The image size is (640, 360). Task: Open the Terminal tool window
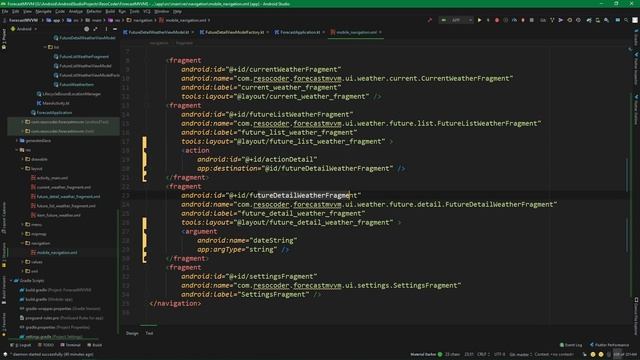point(71,345)
